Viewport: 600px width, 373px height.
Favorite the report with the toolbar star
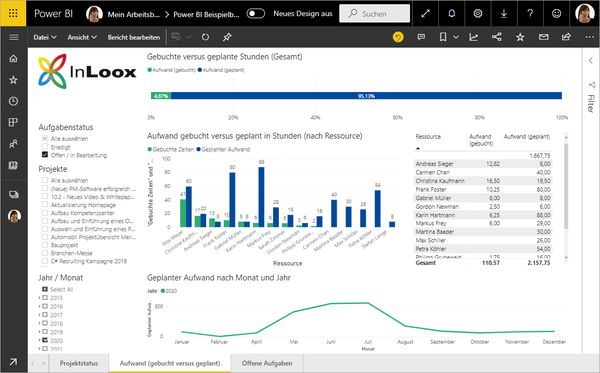point(520,37)
